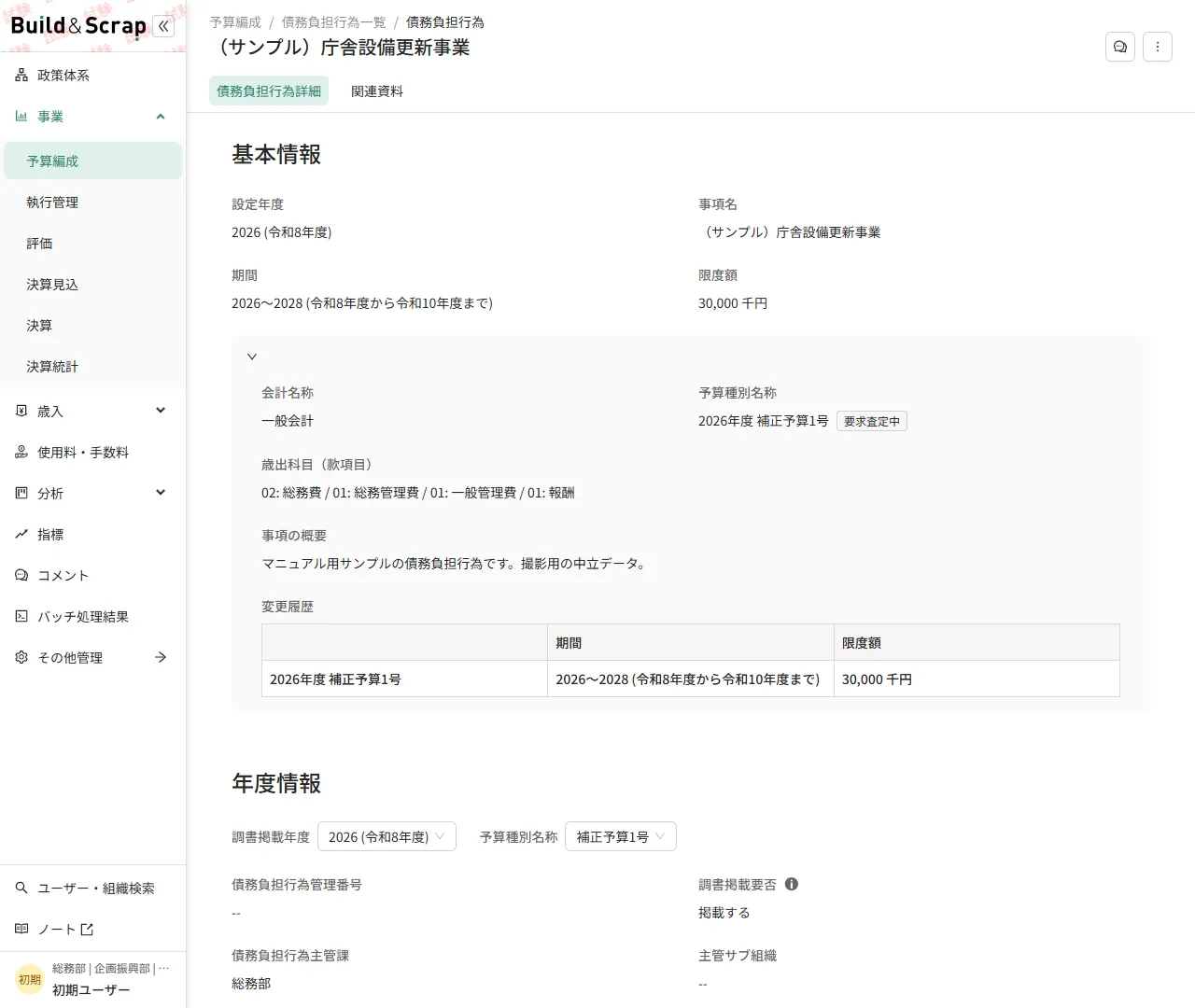This screenshot has height=1008, width=1195.
Task: Click the 分析 icon in sidebar
Action: (x=21, y=493)
